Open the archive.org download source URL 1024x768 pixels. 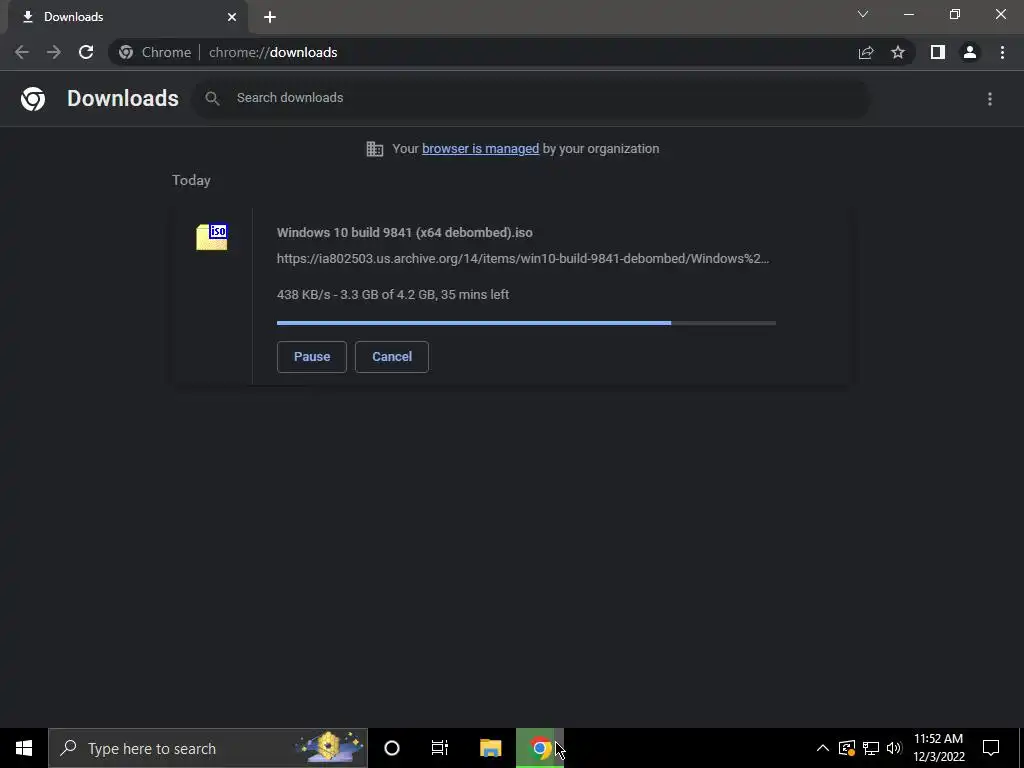tap(523, 259)
